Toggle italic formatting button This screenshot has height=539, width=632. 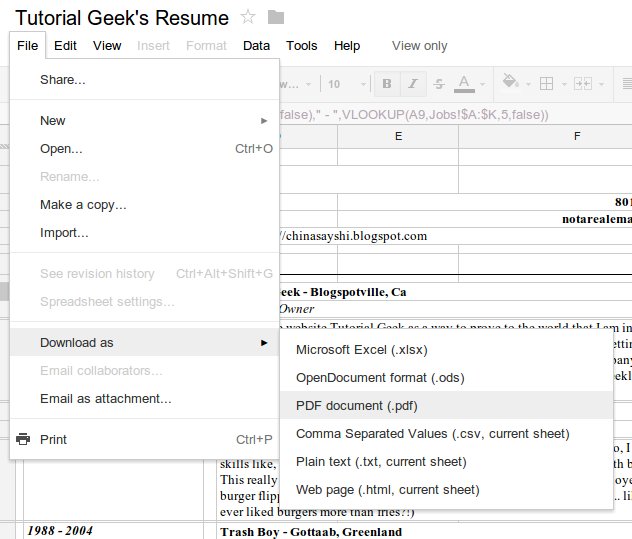[413, 84]
